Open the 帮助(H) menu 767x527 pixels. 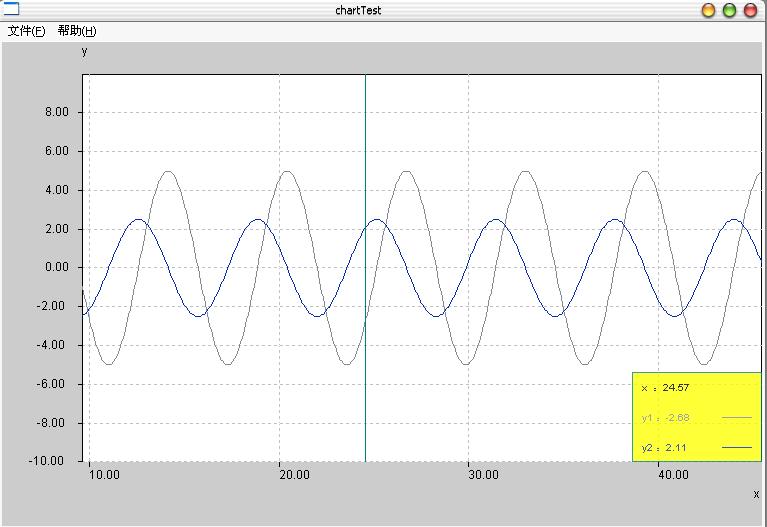pos(76,31)
